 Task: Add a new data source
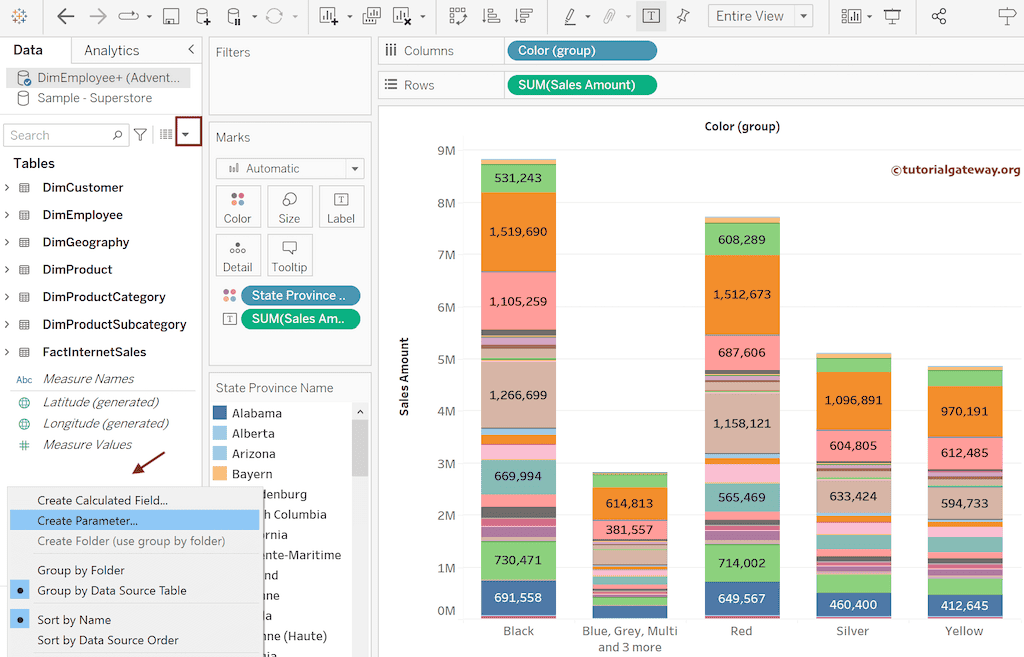pyautogui.click(x=203, y=17)
